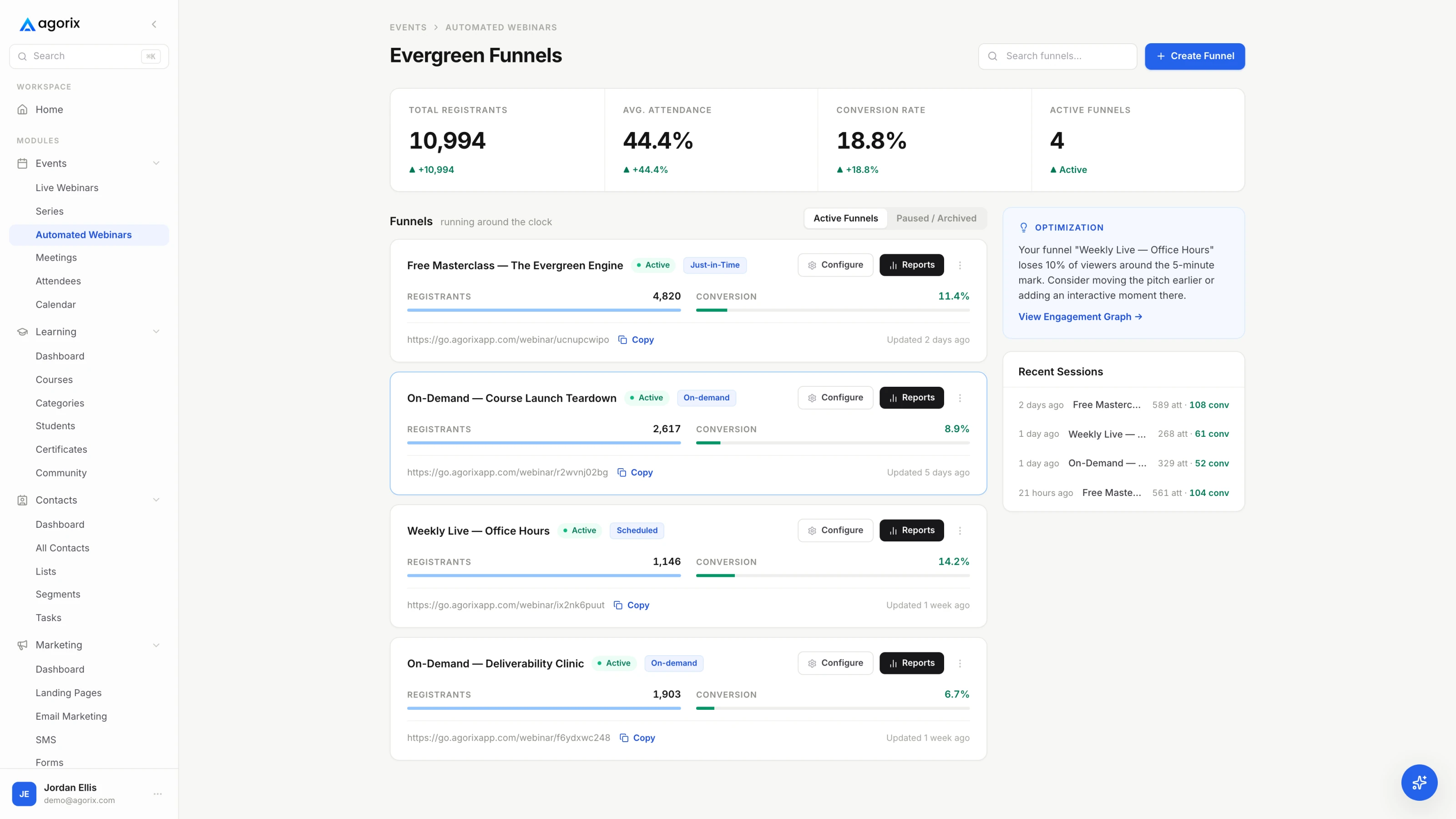This screenshot has height=819, width=1456.
Task: Open Reports for Weekly Live — Office Hours
Action: point(911,531)
